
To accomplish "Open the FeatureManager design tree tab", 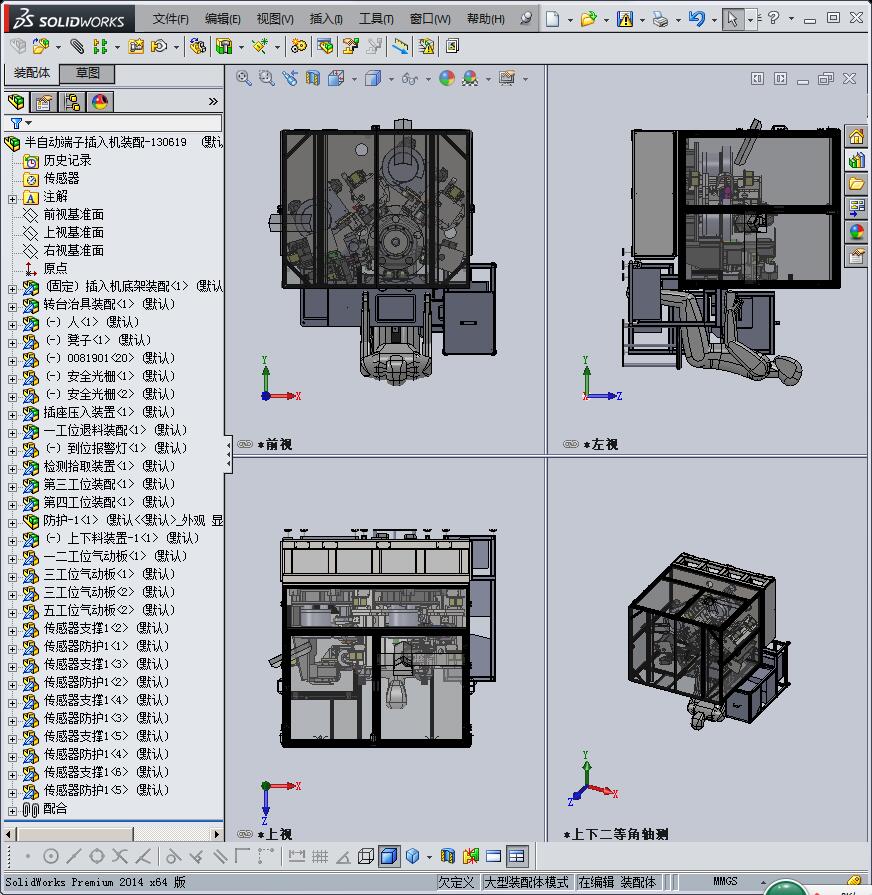I will click(16, 102).
